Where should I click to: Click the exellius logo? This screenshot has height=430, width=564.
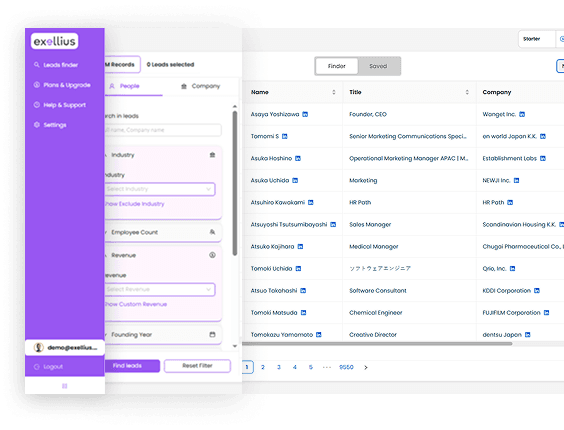(55, 41)
